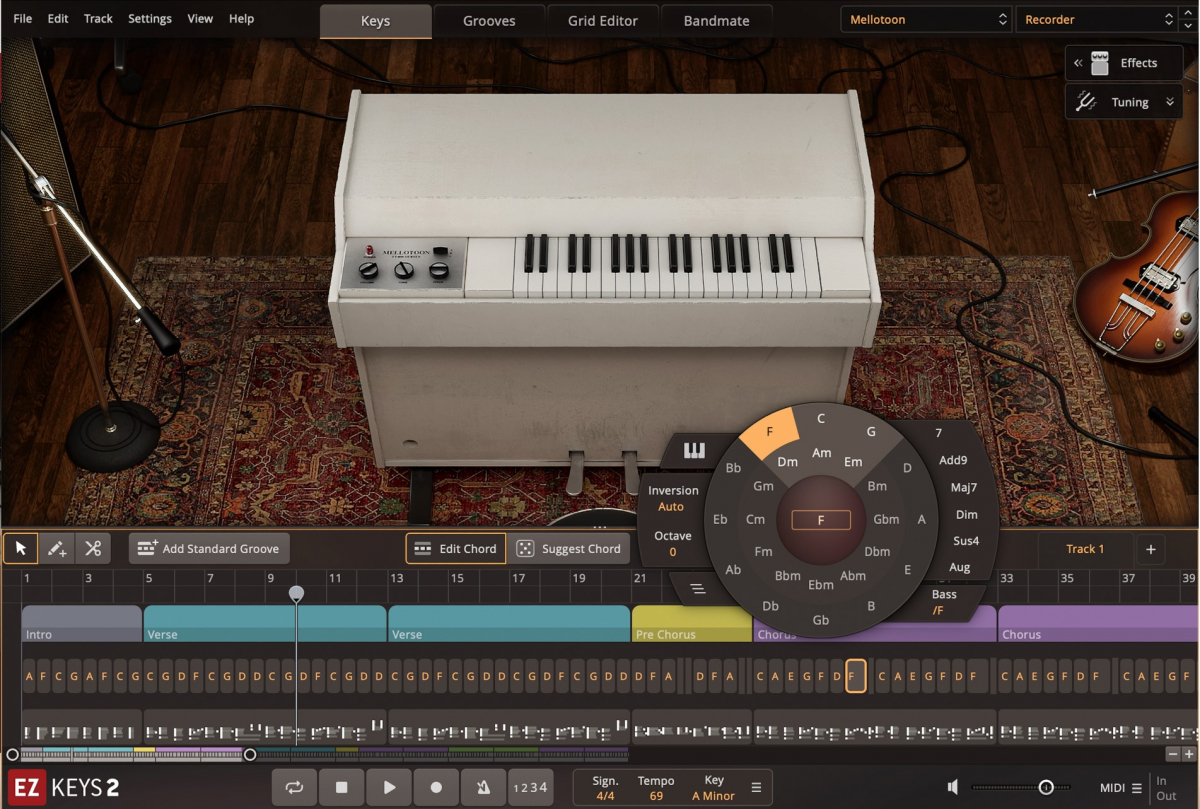Open the Recorder sound dropdown
Viewport: 1200px width, 809px height.
[x=1097, y=19]
